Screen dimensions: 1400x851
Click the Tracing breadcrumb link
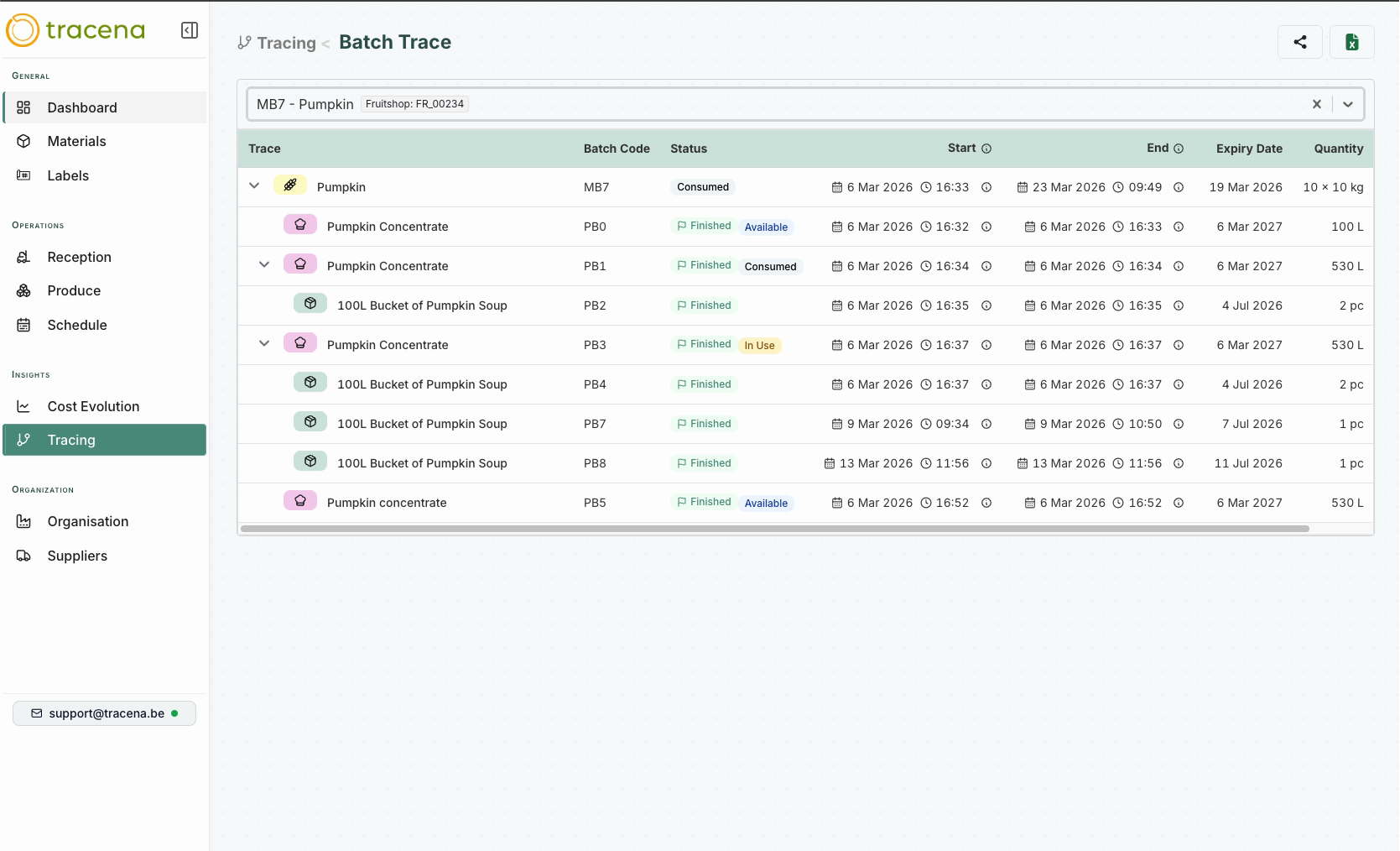pos(277,43)
